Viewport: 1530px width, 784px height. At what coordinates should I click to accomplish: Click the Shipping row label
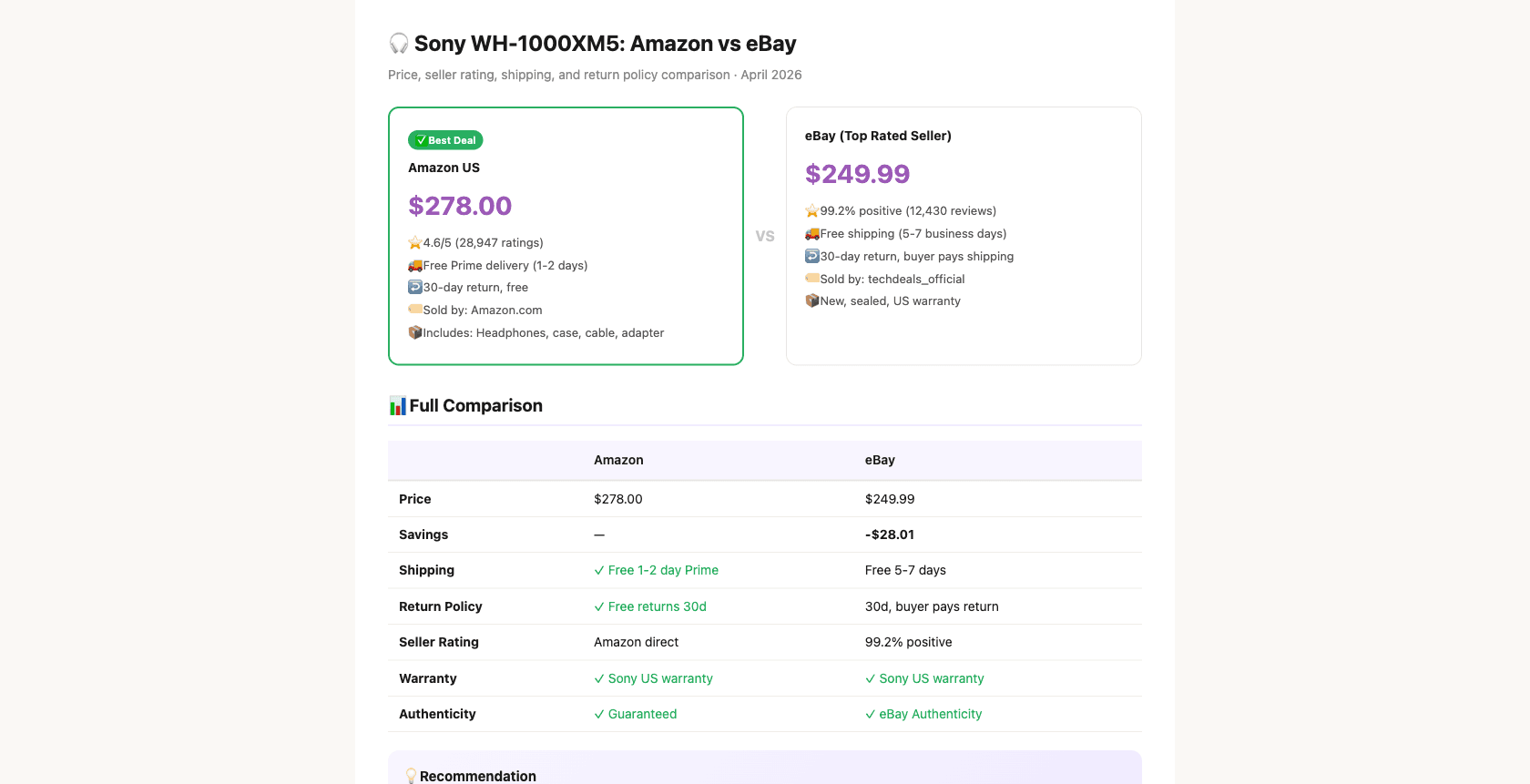(x=426, y=570)
